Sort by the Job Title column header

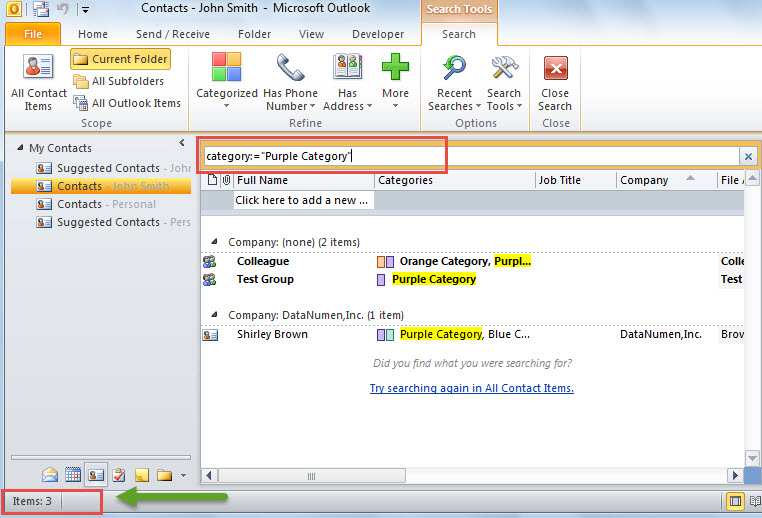pos(575,180)
